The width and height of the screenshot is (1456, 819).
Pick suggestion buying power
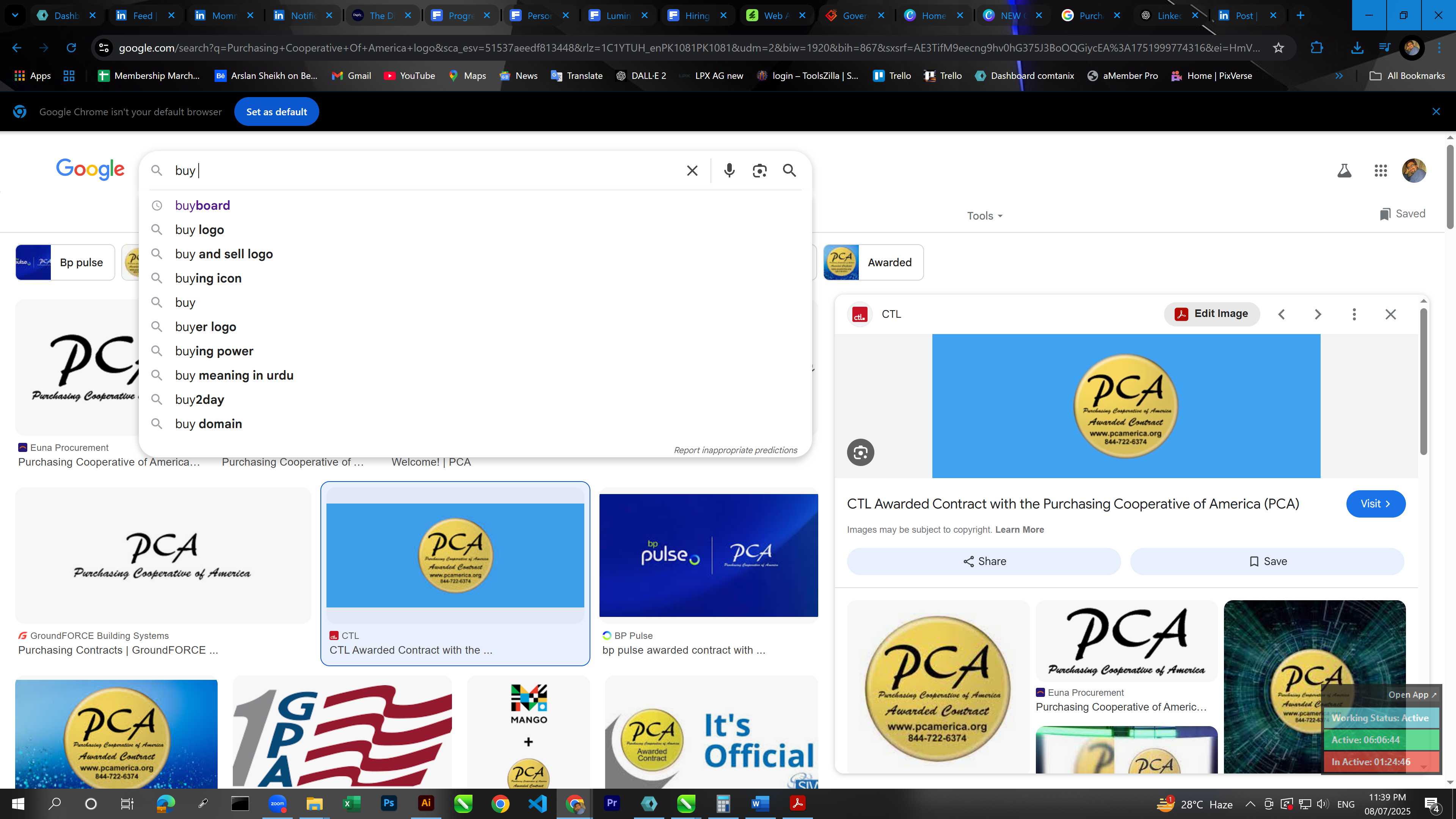(x=475, y=351)
